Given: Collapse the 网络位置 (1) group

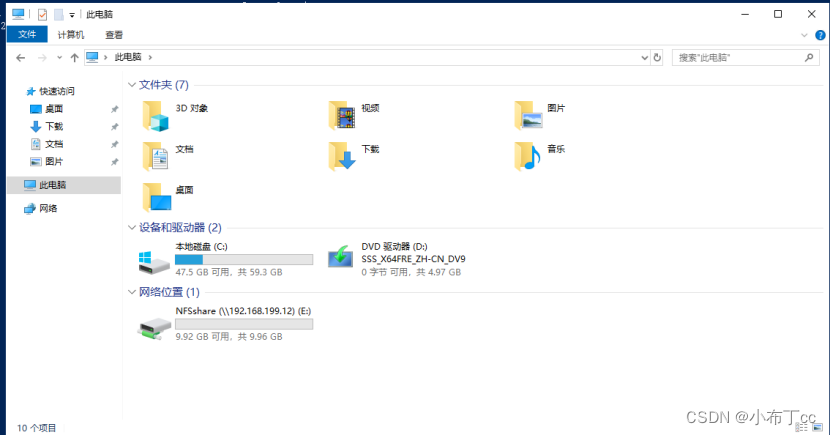Looking at the screenshot, I should (132, 292).
